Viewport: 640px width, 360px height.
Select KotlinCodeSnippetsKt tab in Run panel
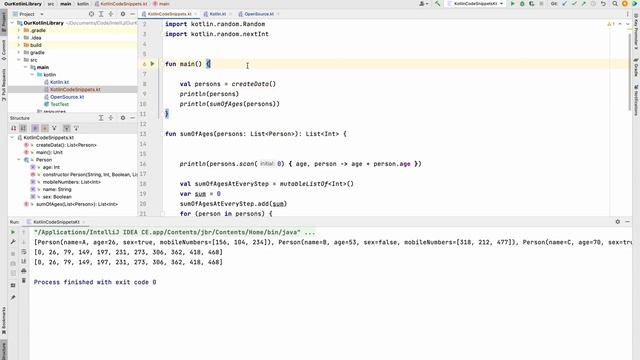point(56,222)
